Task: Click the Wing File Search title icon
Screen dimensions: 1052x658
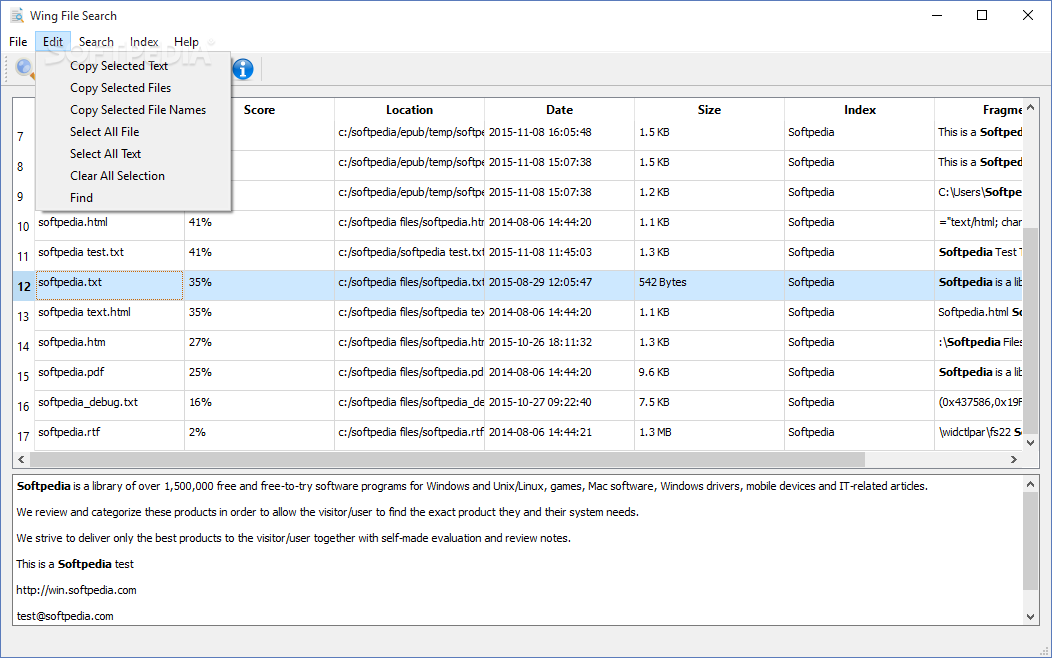Action: coord(17,15)
